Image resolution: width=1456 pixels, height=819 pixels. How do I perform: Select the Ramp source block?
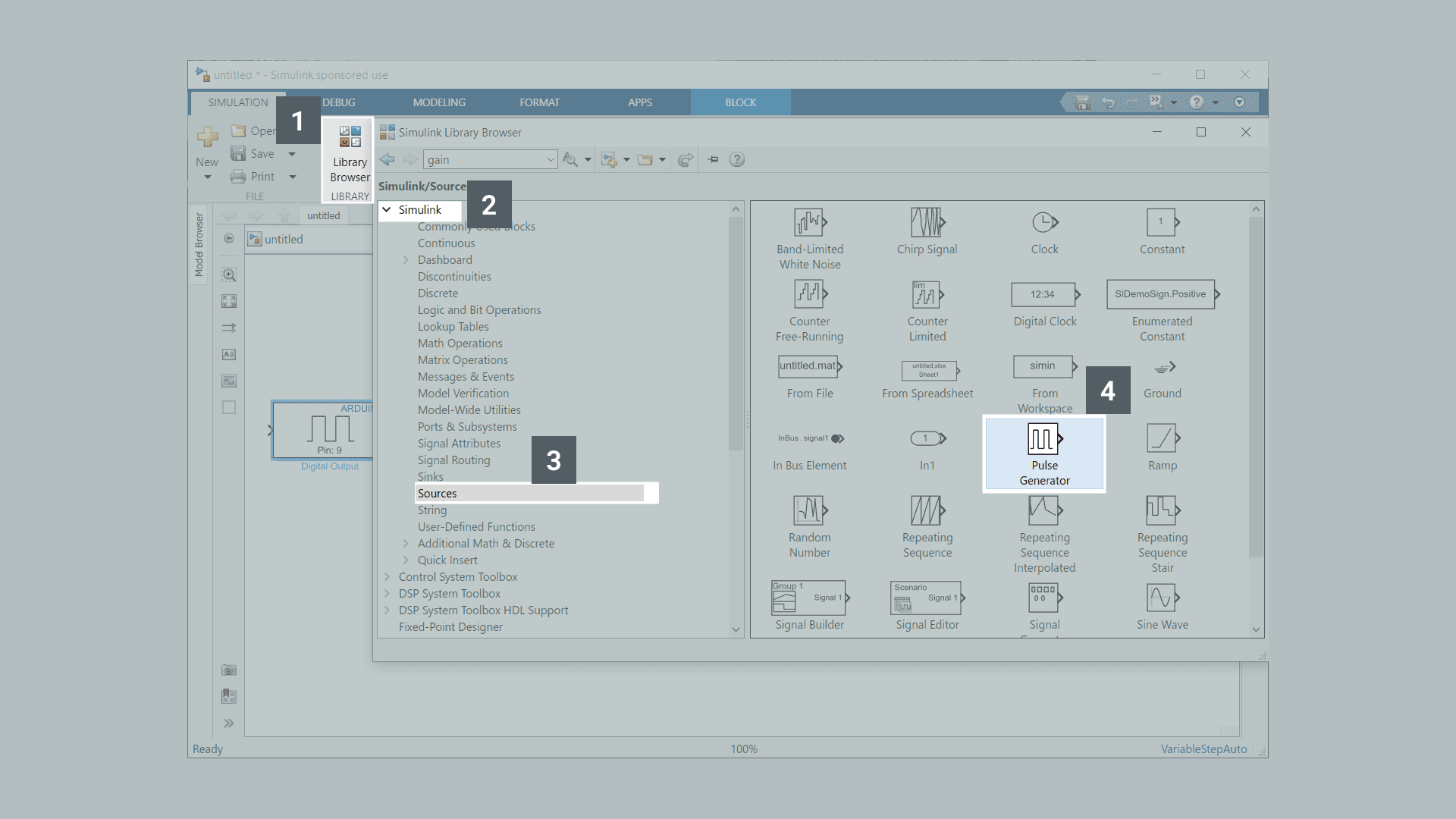pos(1162,438)
